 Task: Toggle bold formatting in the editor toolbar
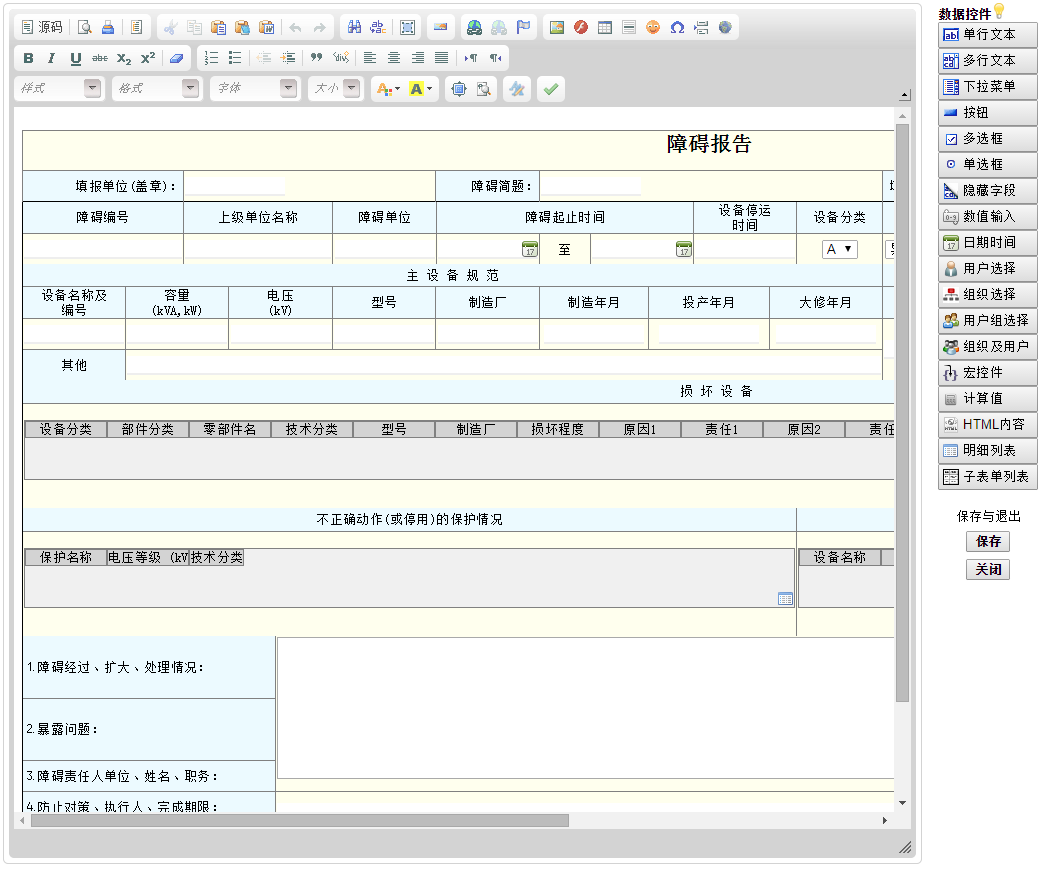tap(28, 58)
